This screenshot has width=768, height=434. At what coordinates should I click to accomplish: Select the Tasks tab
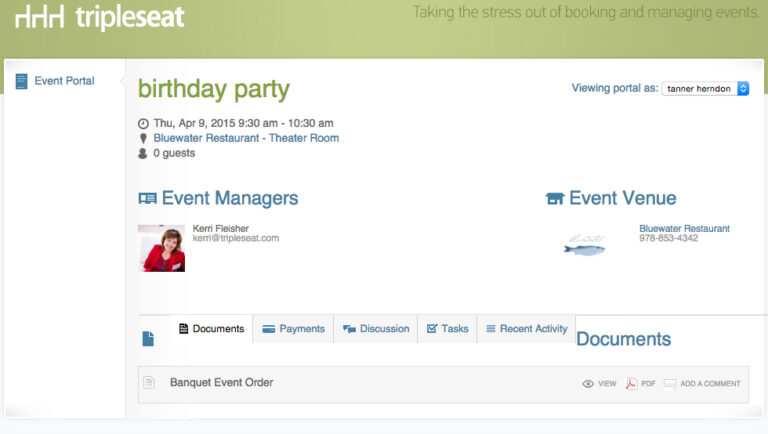(447, 329)
